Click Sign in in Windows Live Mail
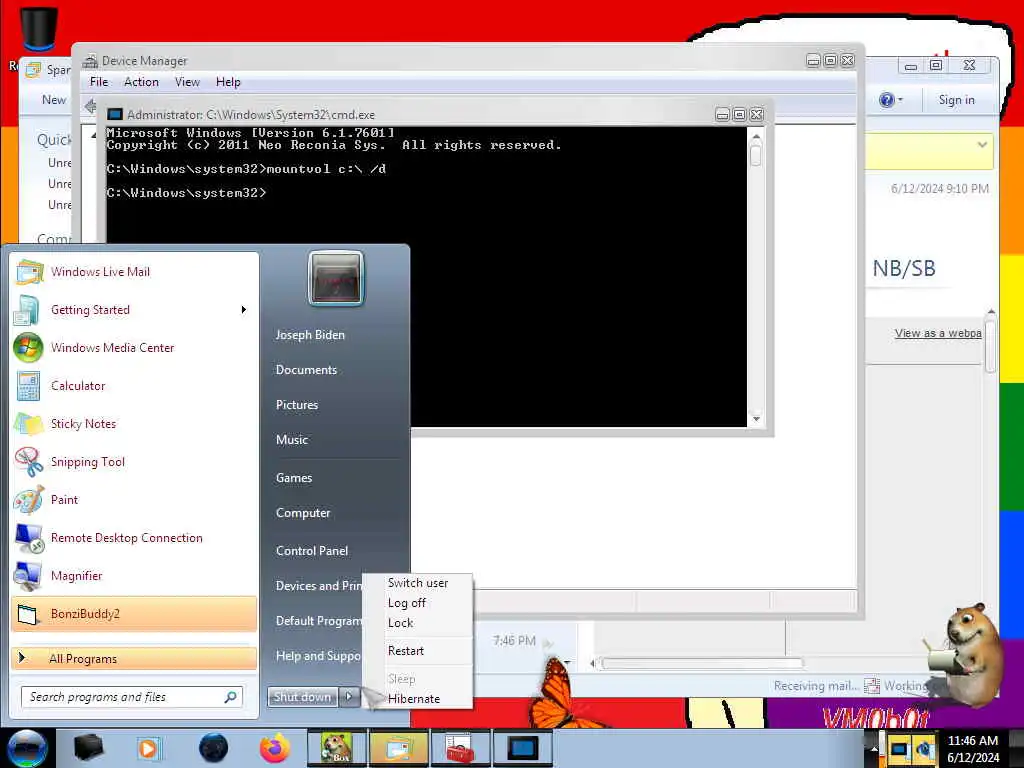This screenshot has width=1024, height=768. [x=956, y=100]
